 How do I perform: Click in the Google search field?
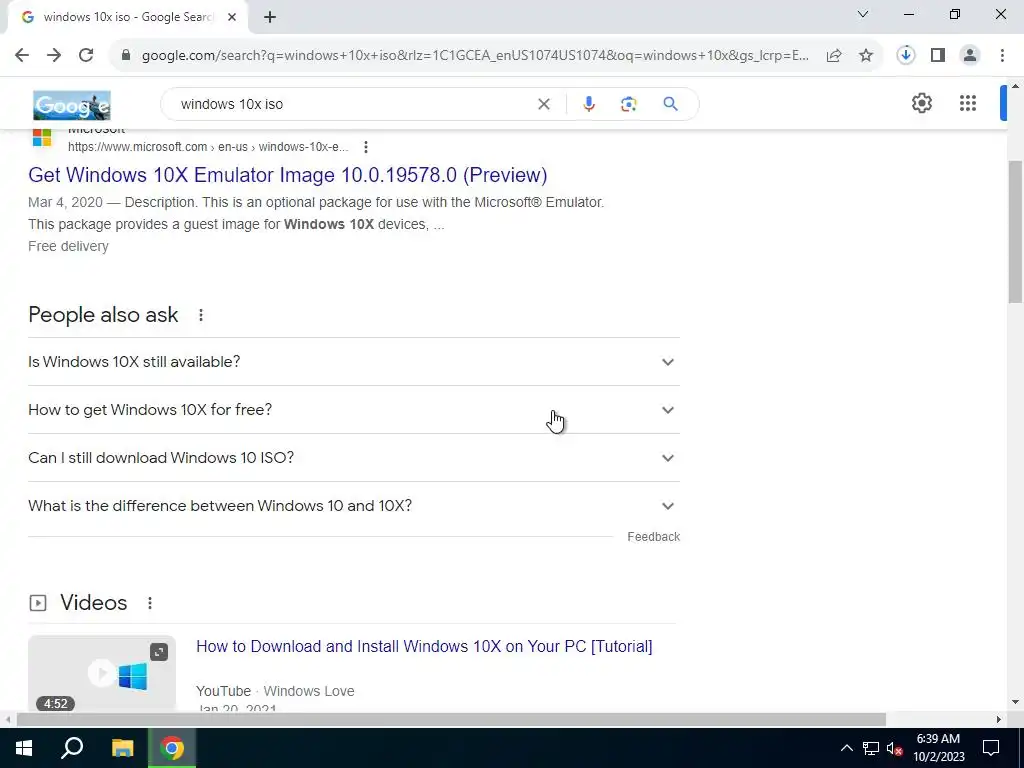[x=353, y=104]
